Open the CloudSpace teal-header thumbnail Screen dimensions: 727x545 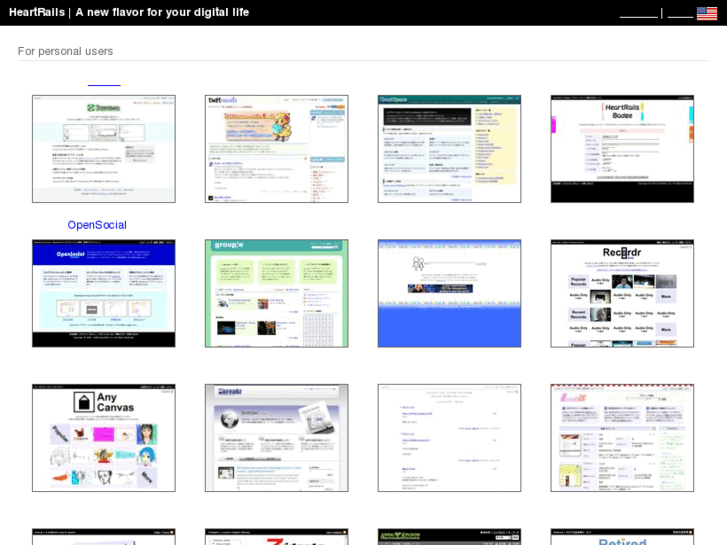coord(449,149)
